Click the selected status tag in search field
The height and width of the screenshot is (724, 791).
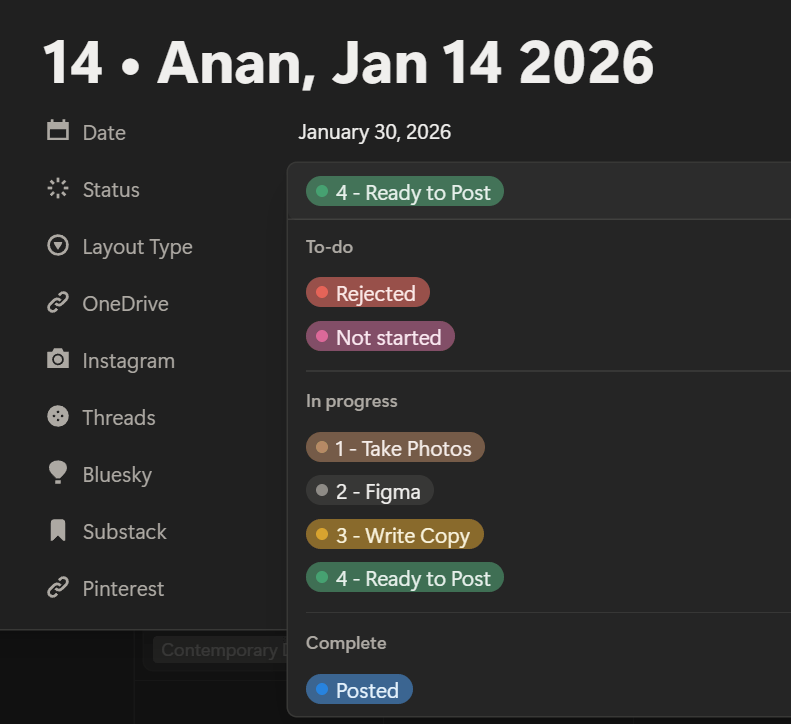pyautogui.click(x=404, y=192)
